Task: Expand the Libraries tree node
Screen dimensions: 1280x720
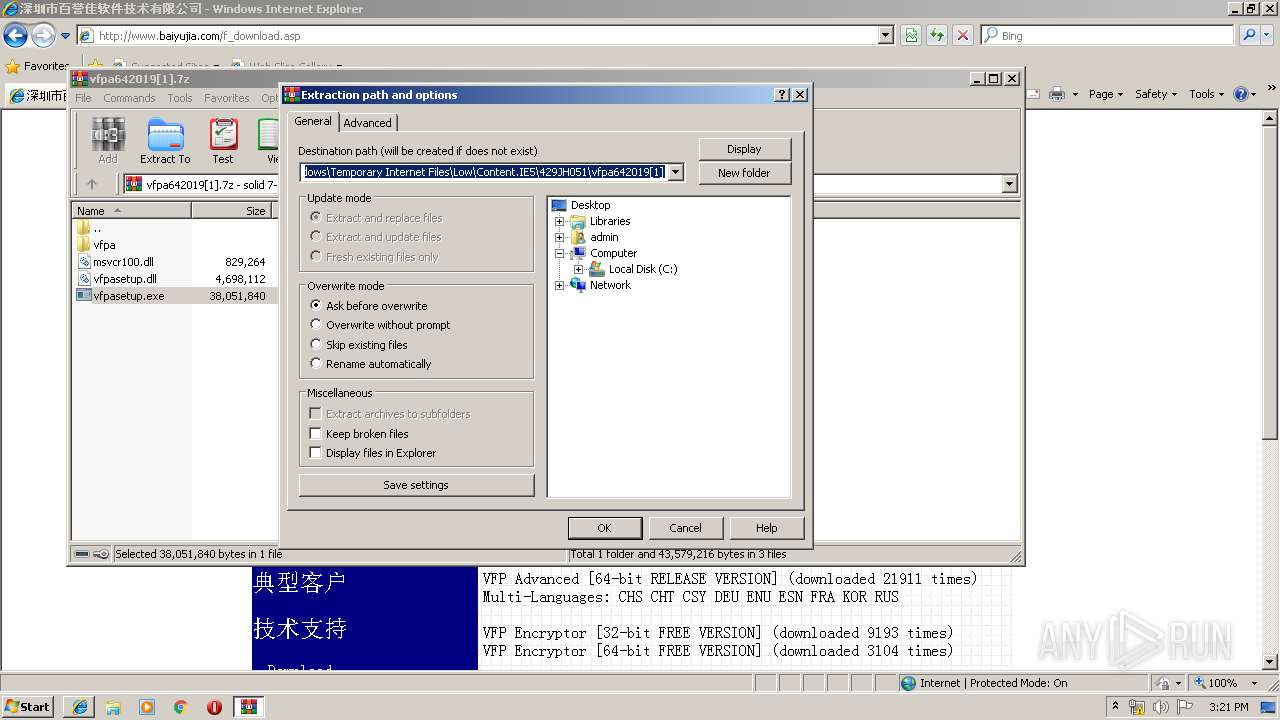Action: click(x=560, y=221)
